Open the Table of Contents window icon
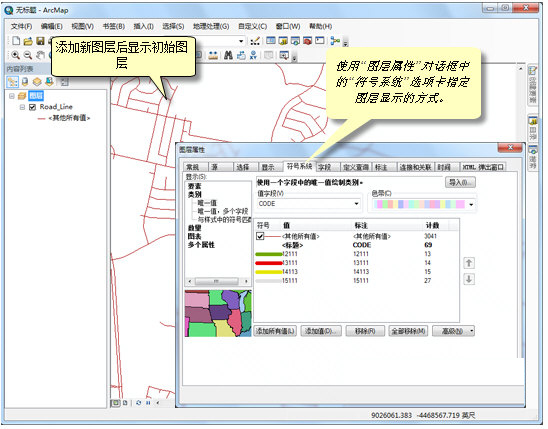 point(271,41)
